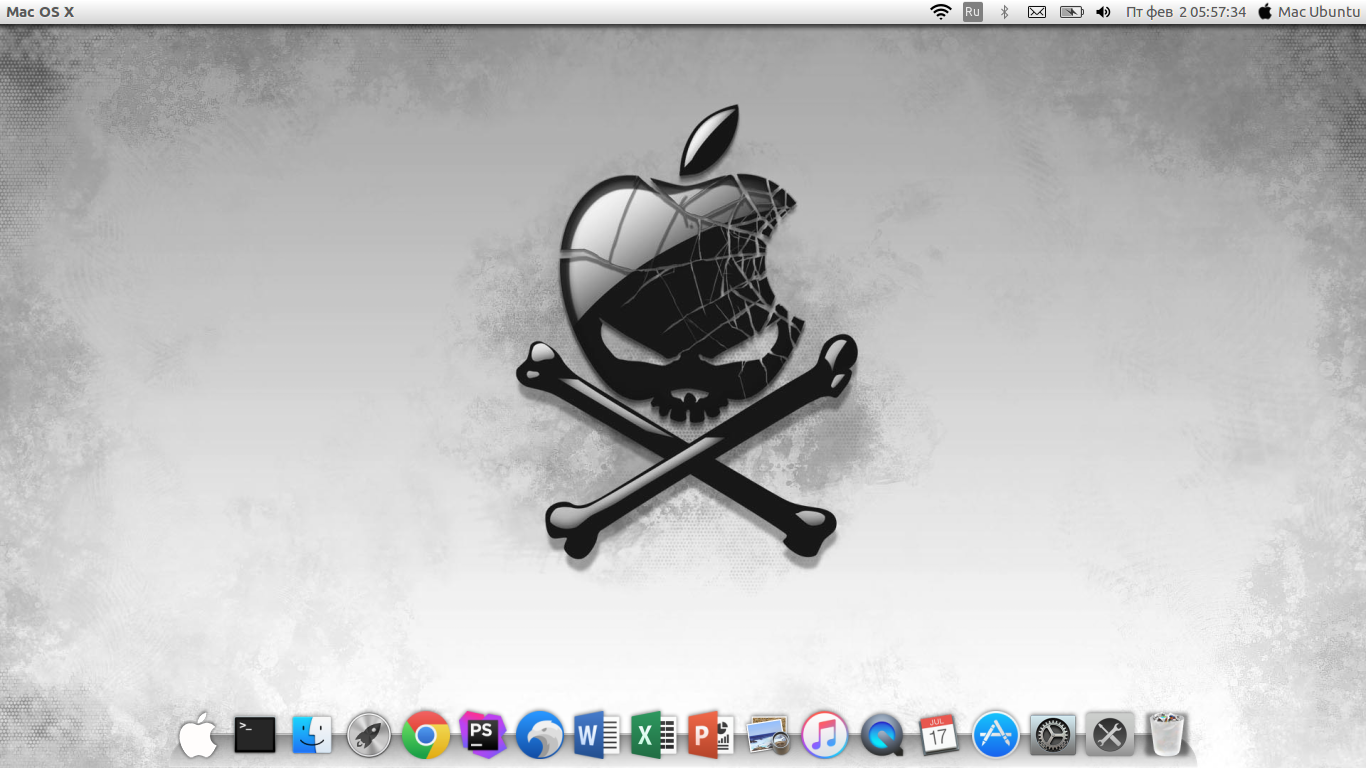Image resolution: width=1366 pixels, height=768 pixels.
Task: Launch QuickTime player from the dock
Action: coord(882,737)
